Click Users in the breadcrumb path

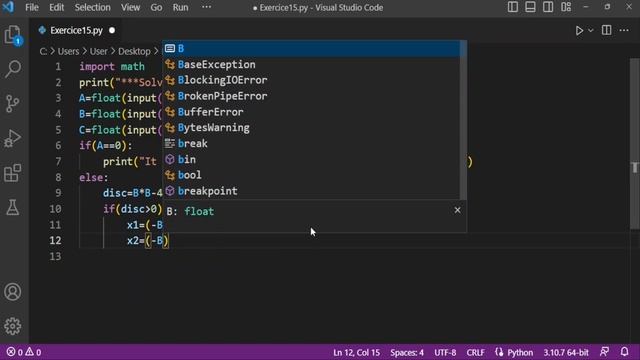pos(68,51)
